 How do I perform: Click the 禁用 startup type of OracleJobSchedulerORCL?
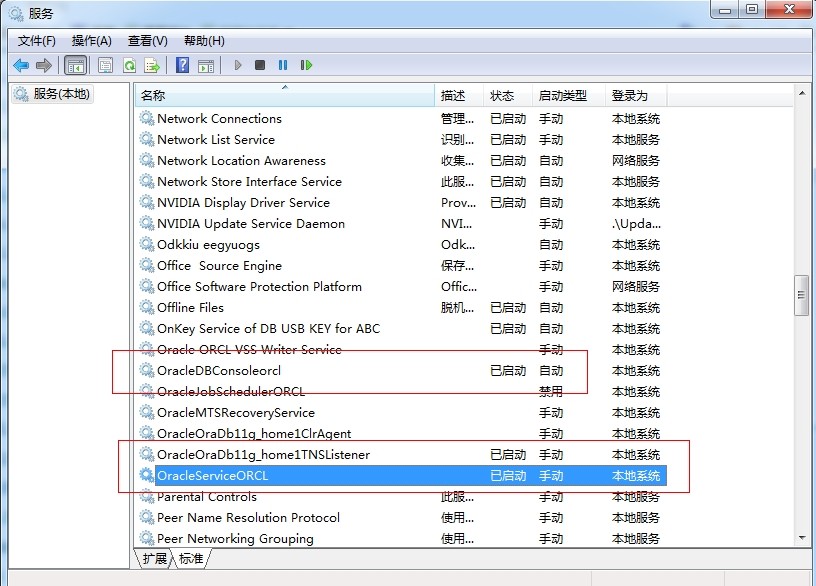(551, 391)
